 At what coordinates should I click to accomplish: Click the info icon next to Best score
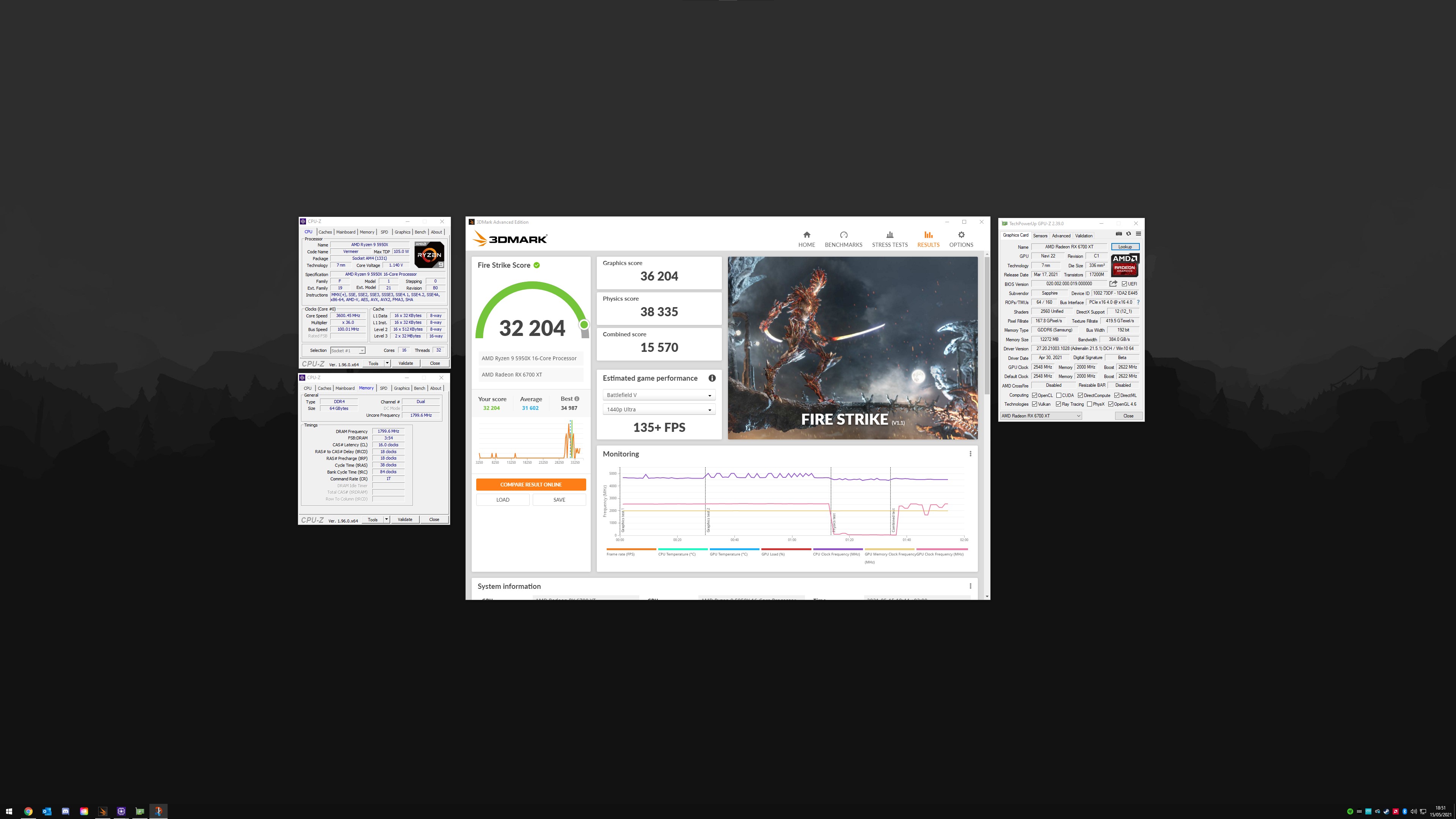point(576,399)
